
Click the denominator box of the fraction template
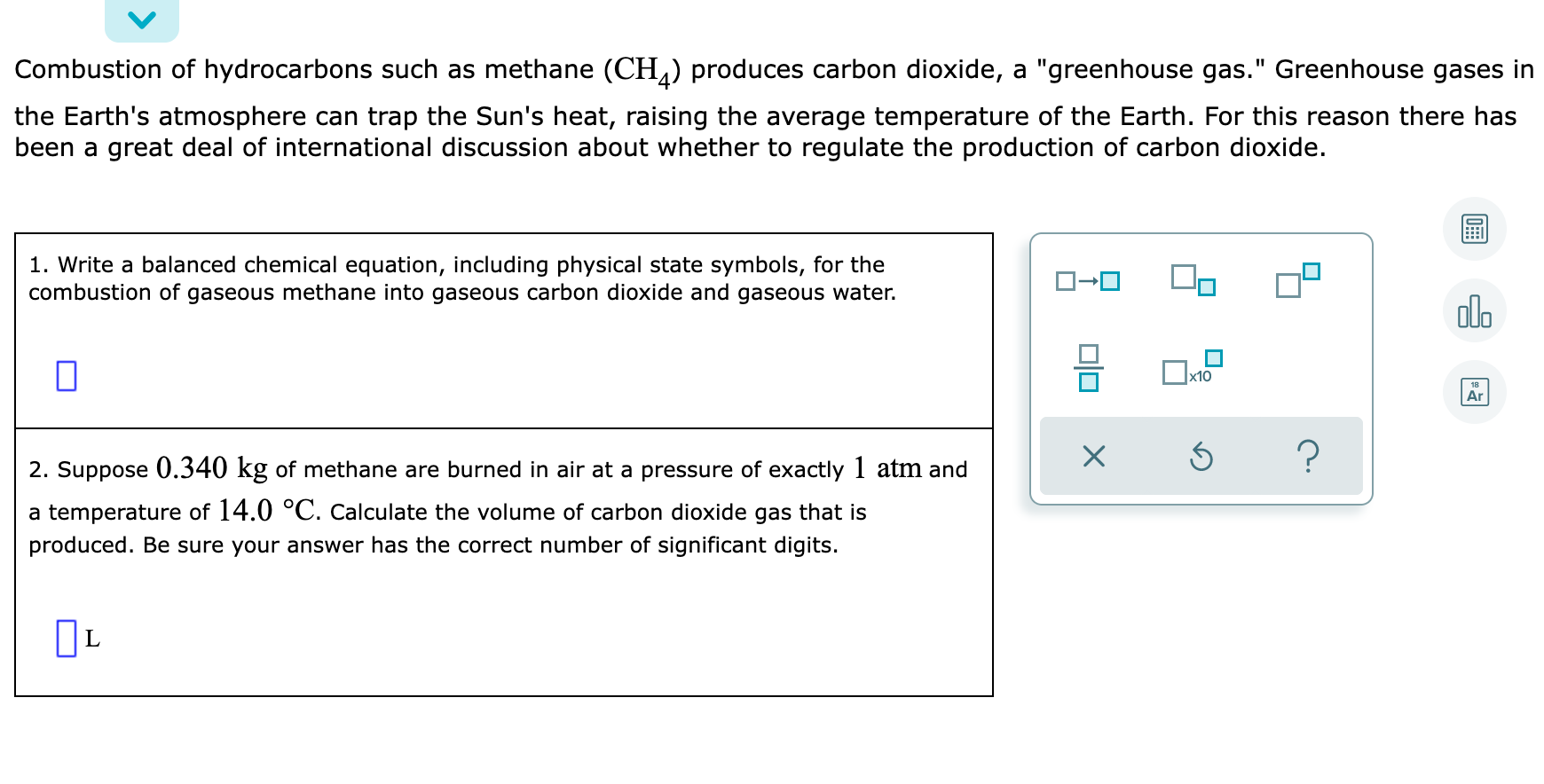[x=1087, y=383]
